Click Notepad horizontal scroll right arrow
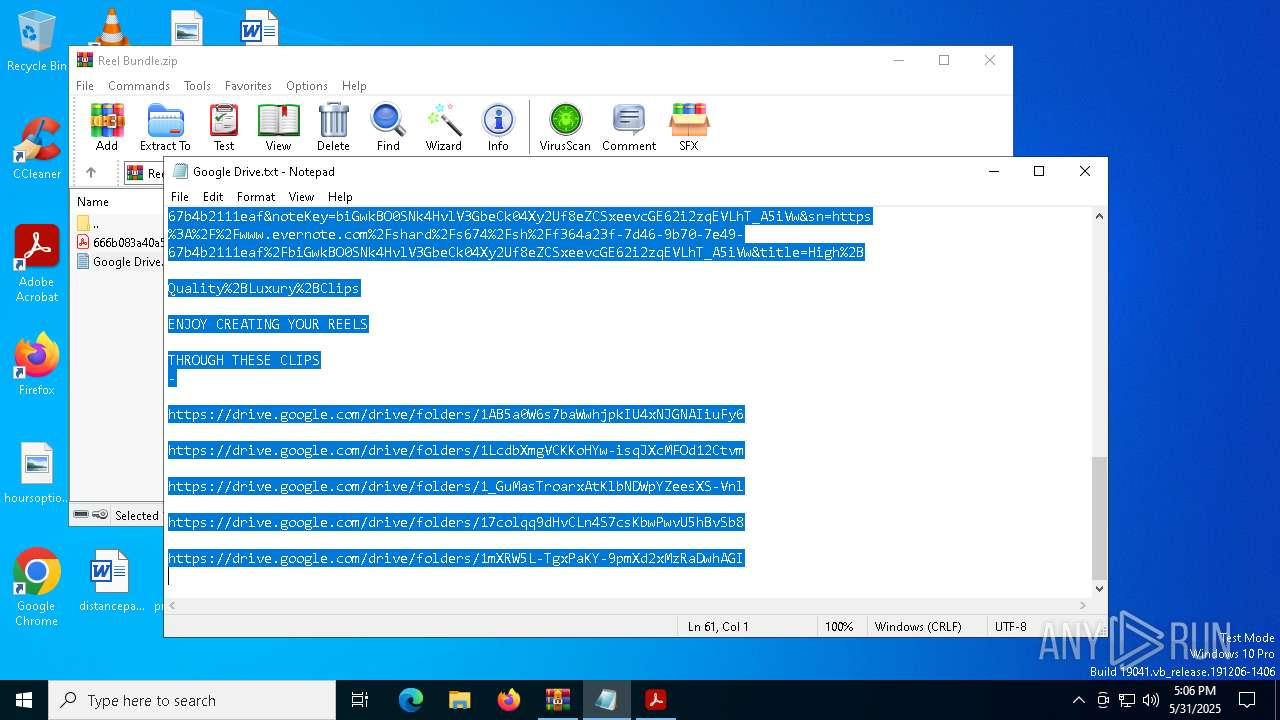Viewport: 1280px width, 720px height. pyautogui.click(x=1082, y=605)
